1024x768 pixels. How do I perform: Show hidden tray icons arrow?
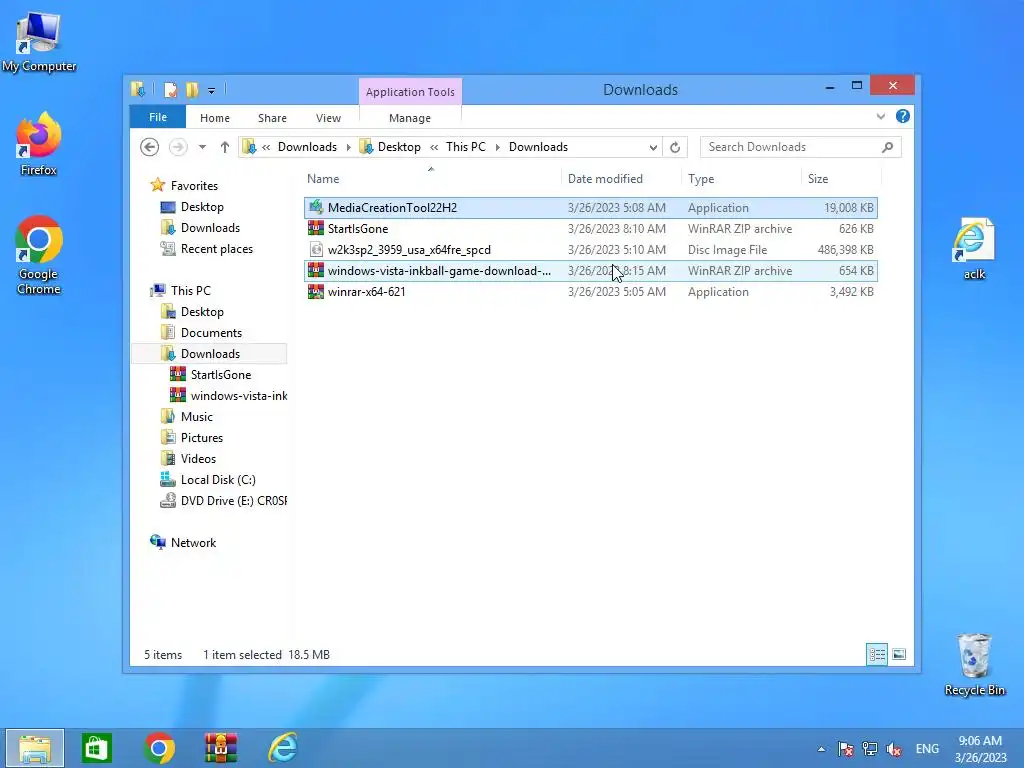(x=821, y=748)
